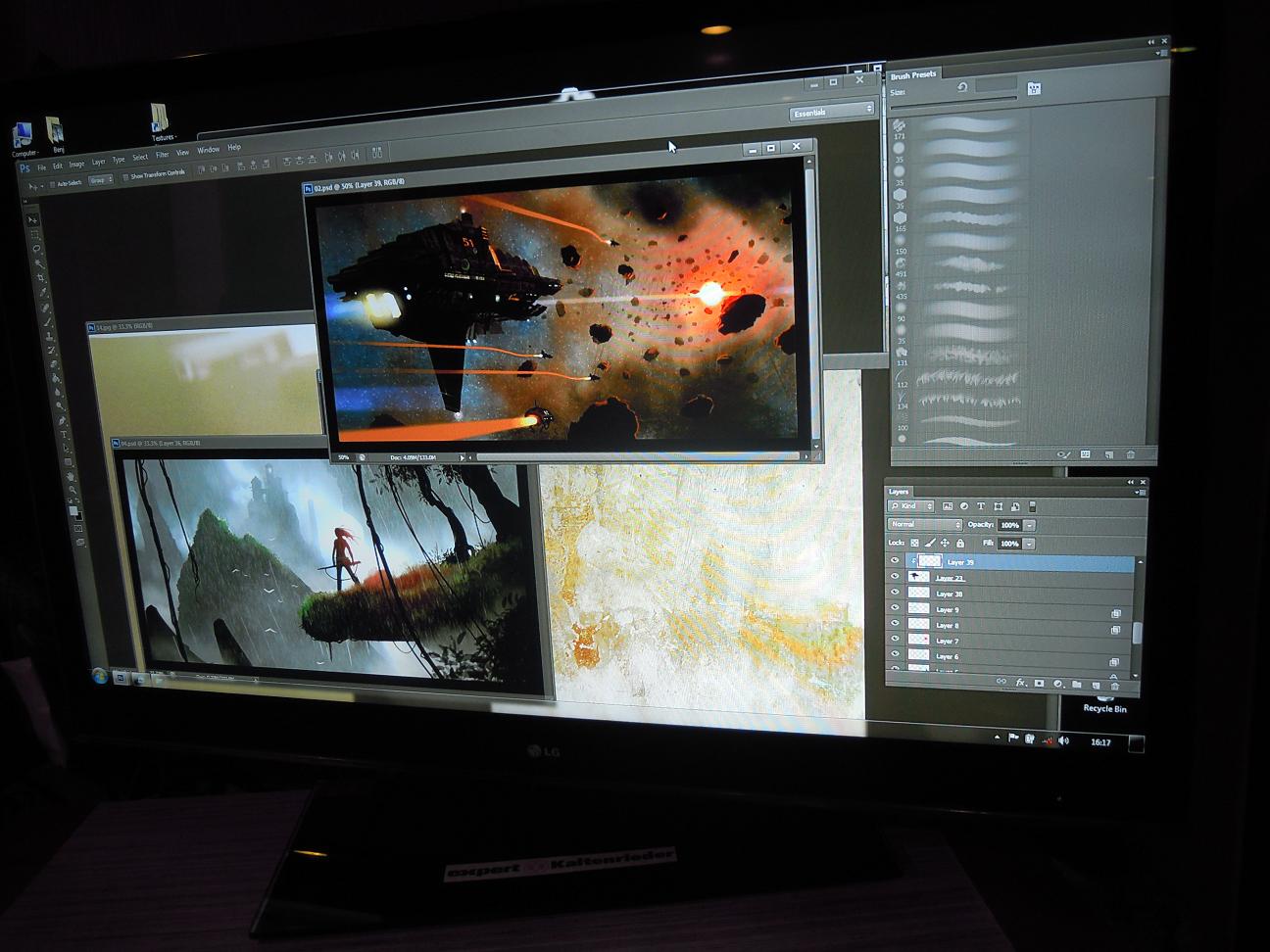Screen dimensions: 1270x952
Task: Add a layer style with fx icon
Action: click(x=1020, y=683)
